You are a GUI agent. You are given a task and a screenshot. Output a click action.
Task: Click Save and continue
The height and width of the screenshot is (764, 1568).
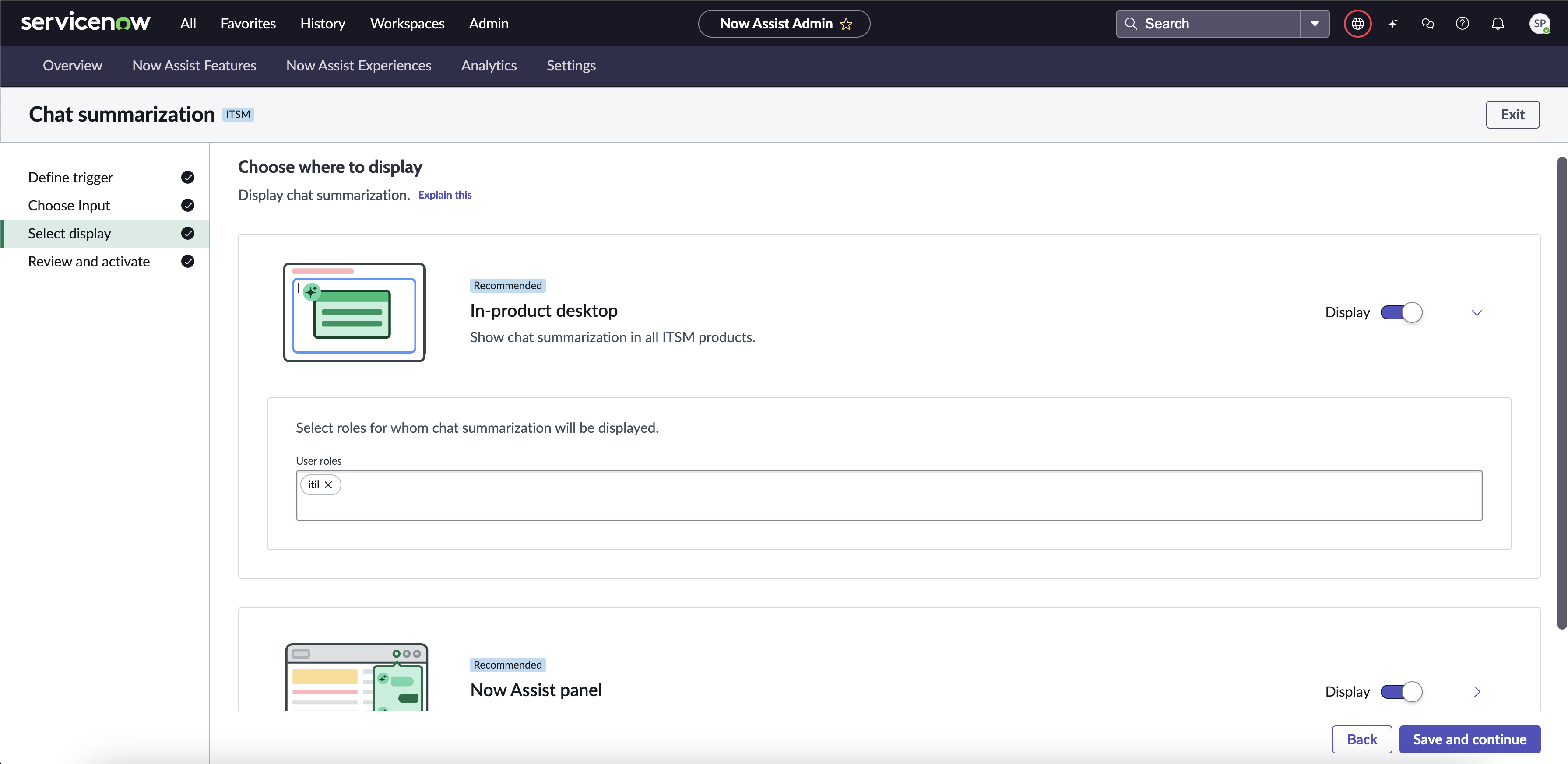click(x=1470, y=739)
